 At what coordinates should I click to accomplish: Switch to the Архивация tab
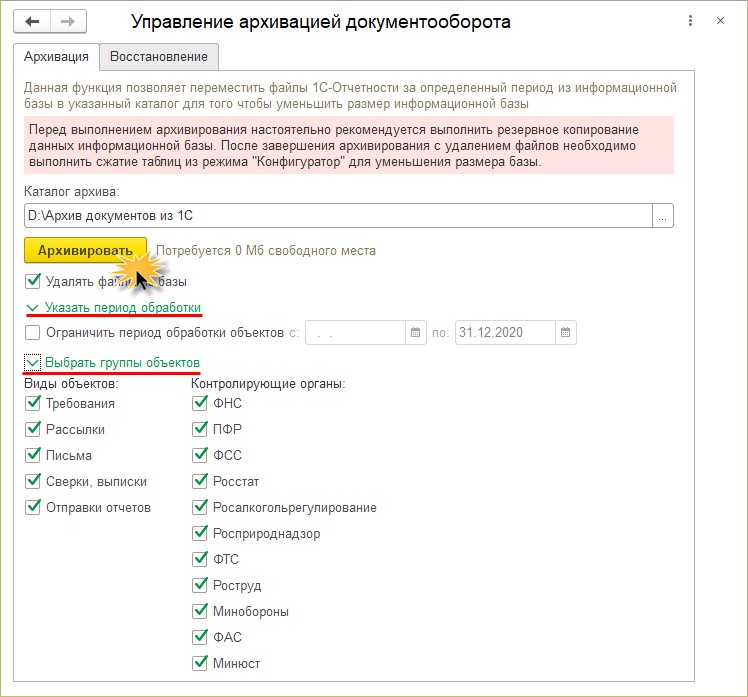56,57
